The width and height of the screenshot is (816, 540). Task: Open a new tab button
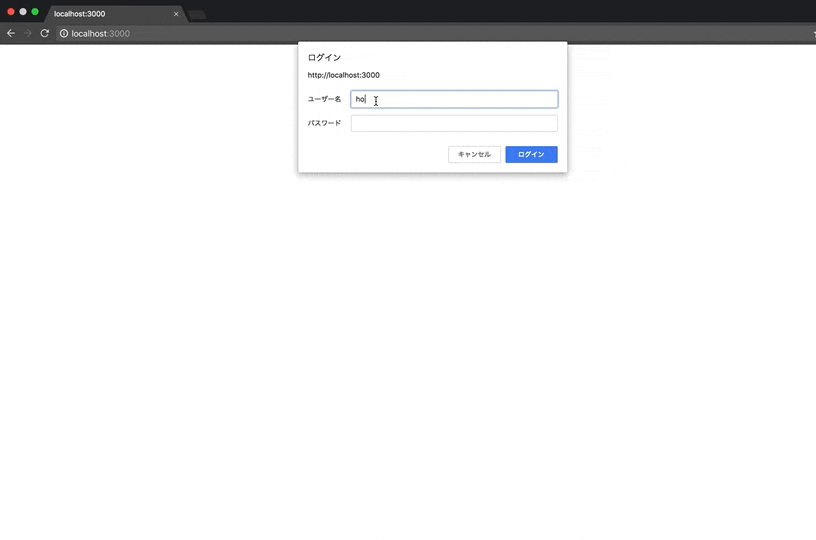(197, 15)
